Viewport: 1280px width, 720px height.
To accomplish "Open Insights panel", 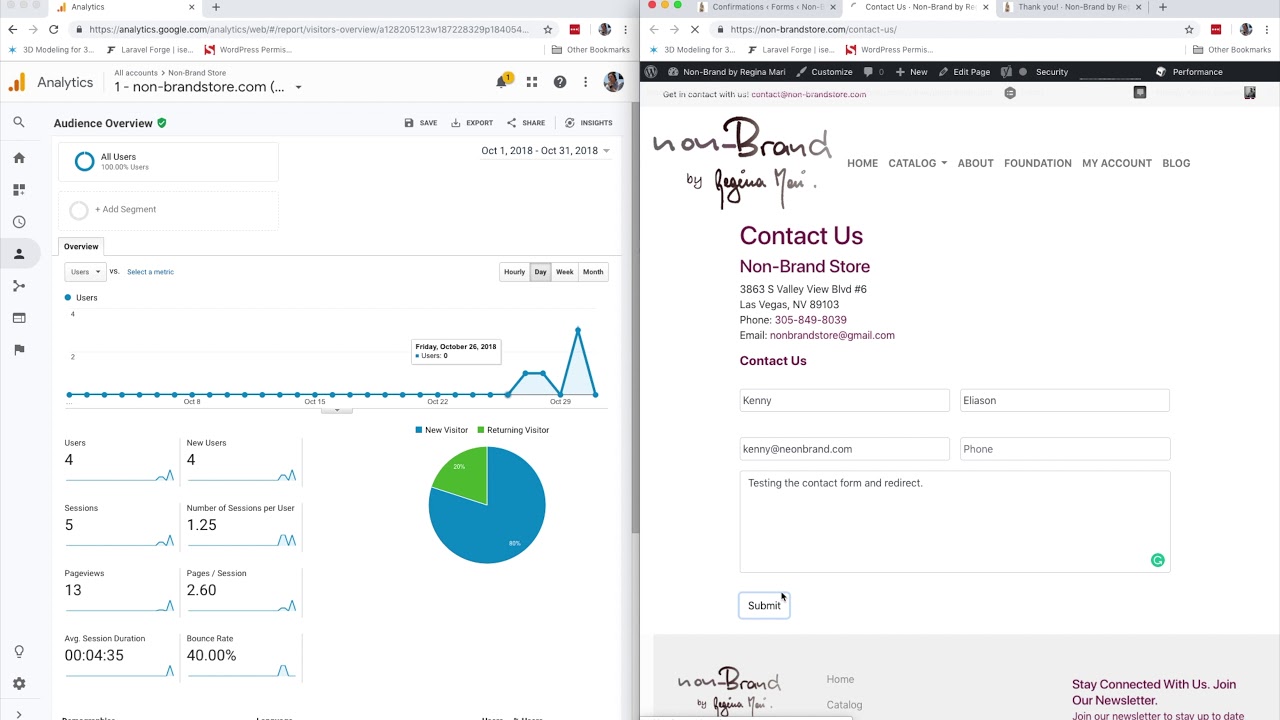I will pyautogui.click(x=589, y=123).
